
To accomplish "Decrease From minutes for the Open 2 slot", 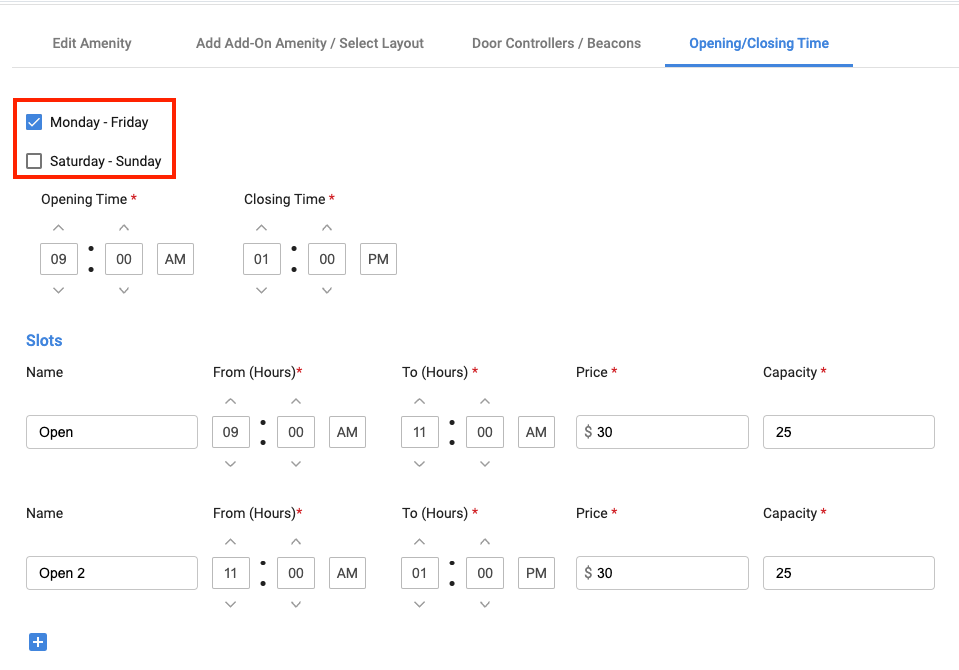I will (x=296, y=605).
